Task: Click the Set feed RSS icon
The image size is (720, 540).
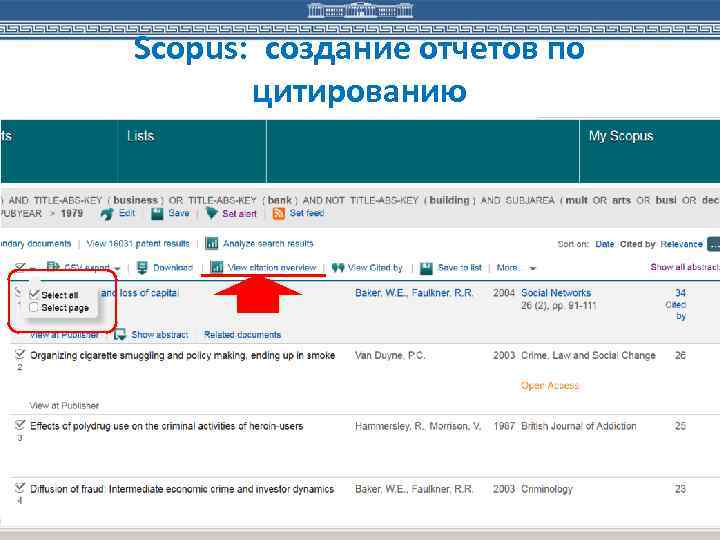Action: (279, 214)
